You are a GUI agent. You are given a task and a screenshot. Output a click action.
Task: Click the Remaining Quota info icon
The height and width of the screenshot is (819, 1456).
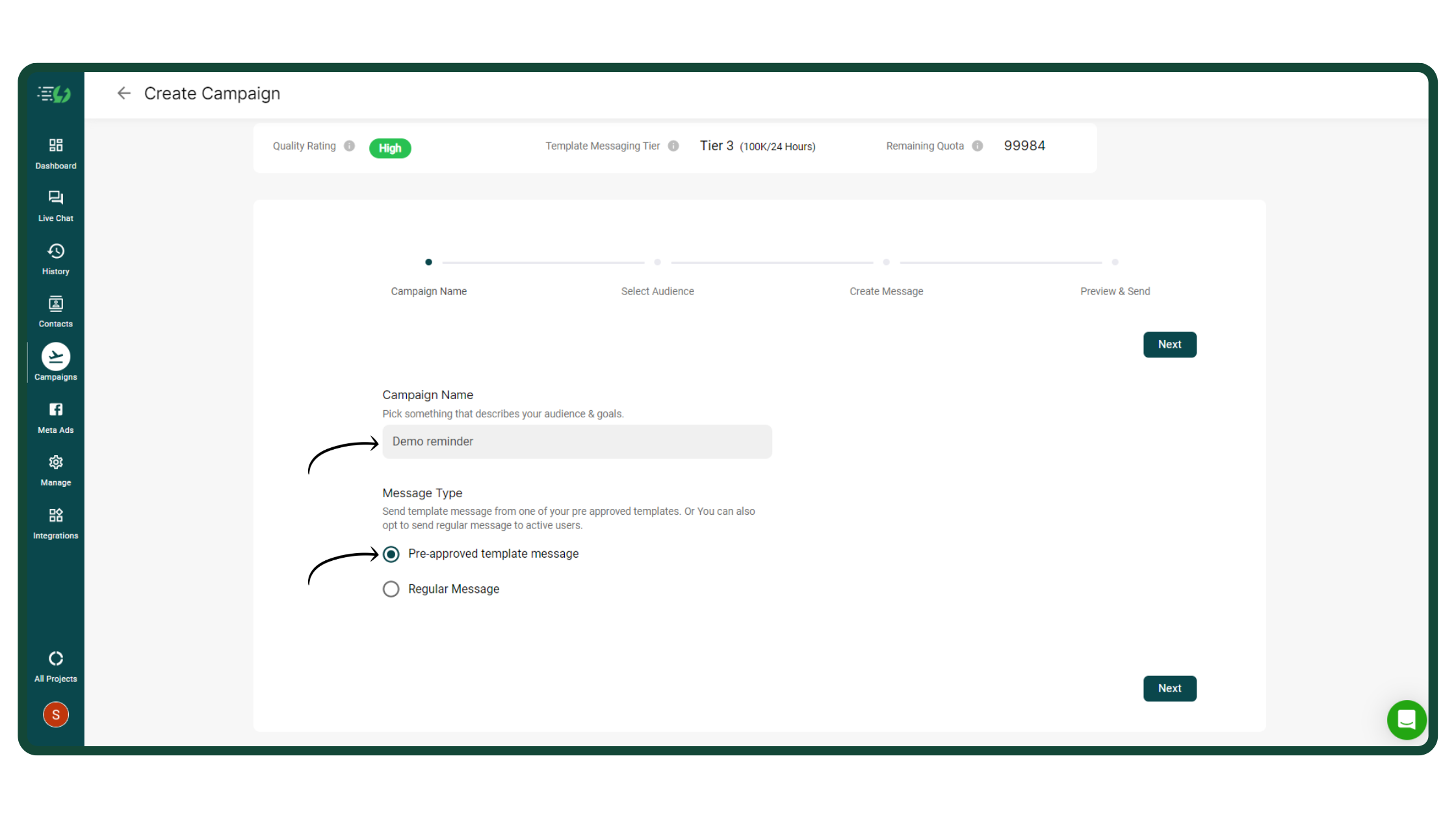pos(978,146)
